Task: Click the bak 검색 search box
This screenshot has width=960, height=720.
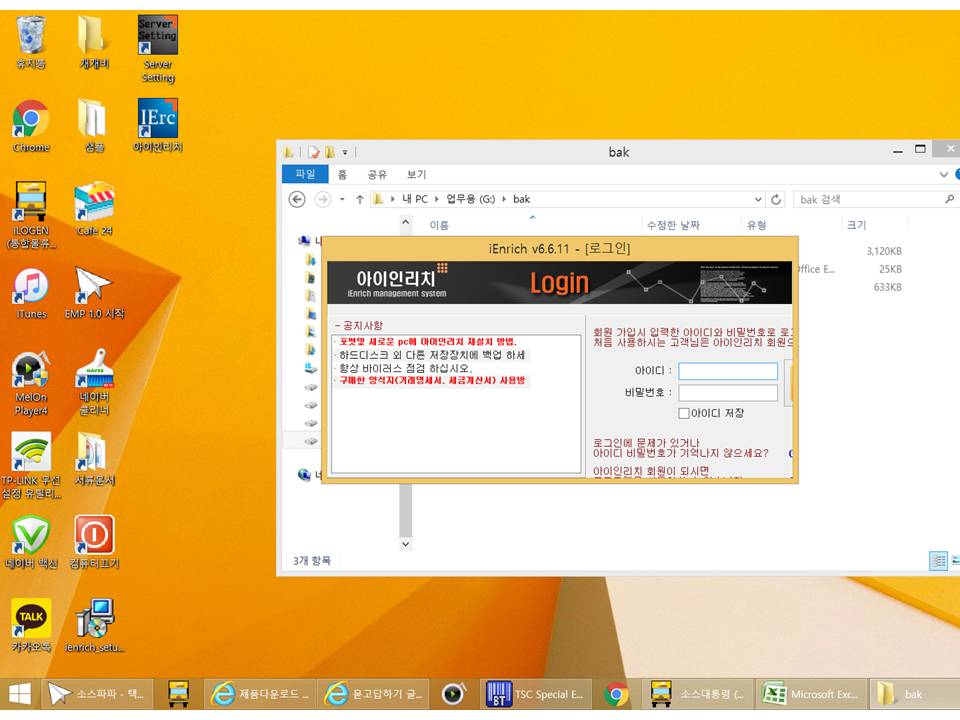Action: click(868, 200)
